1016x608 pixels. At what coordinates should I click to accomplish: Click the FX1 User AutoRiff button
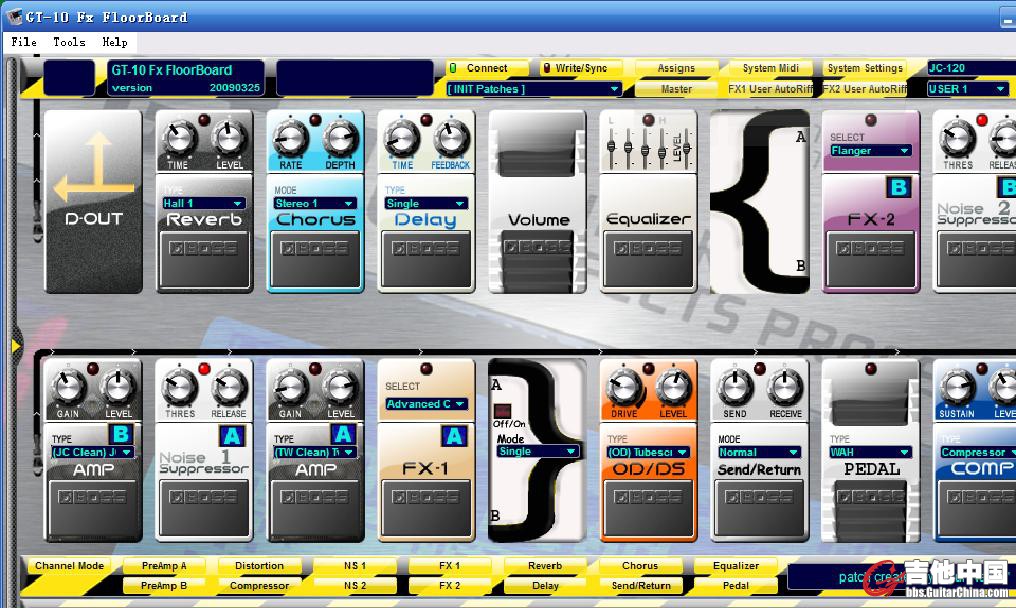(x=770, y=89)
